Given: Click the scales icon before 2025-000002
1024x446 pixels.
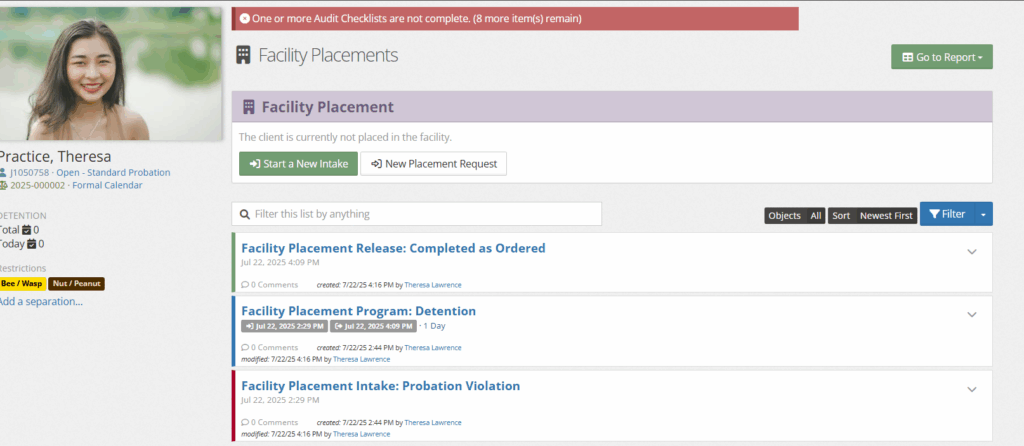Looking at the screenshot, I should point(3,185).
